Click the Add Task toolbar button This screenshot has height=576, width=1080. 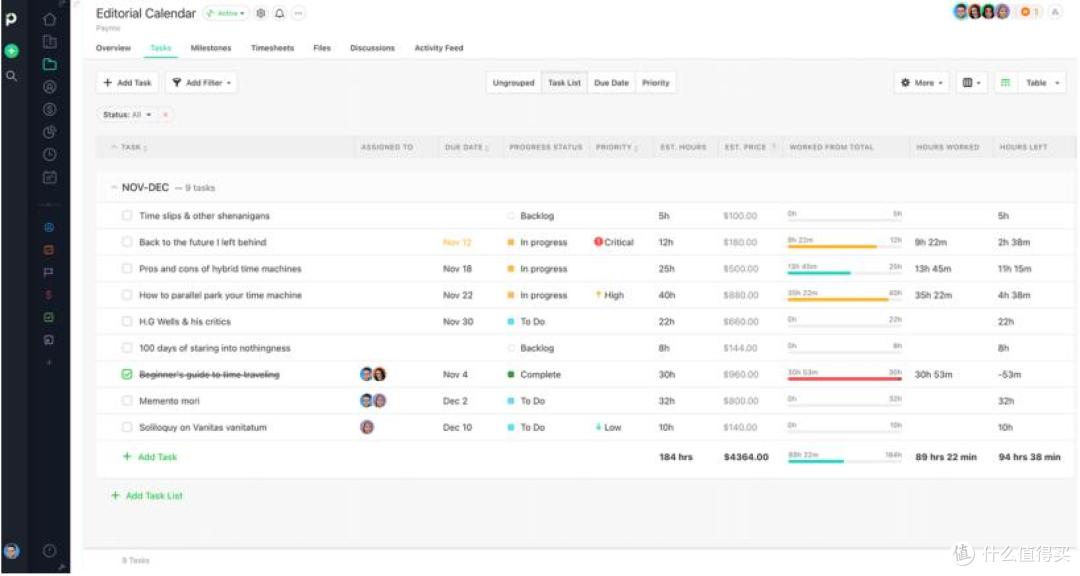(127, 83)
